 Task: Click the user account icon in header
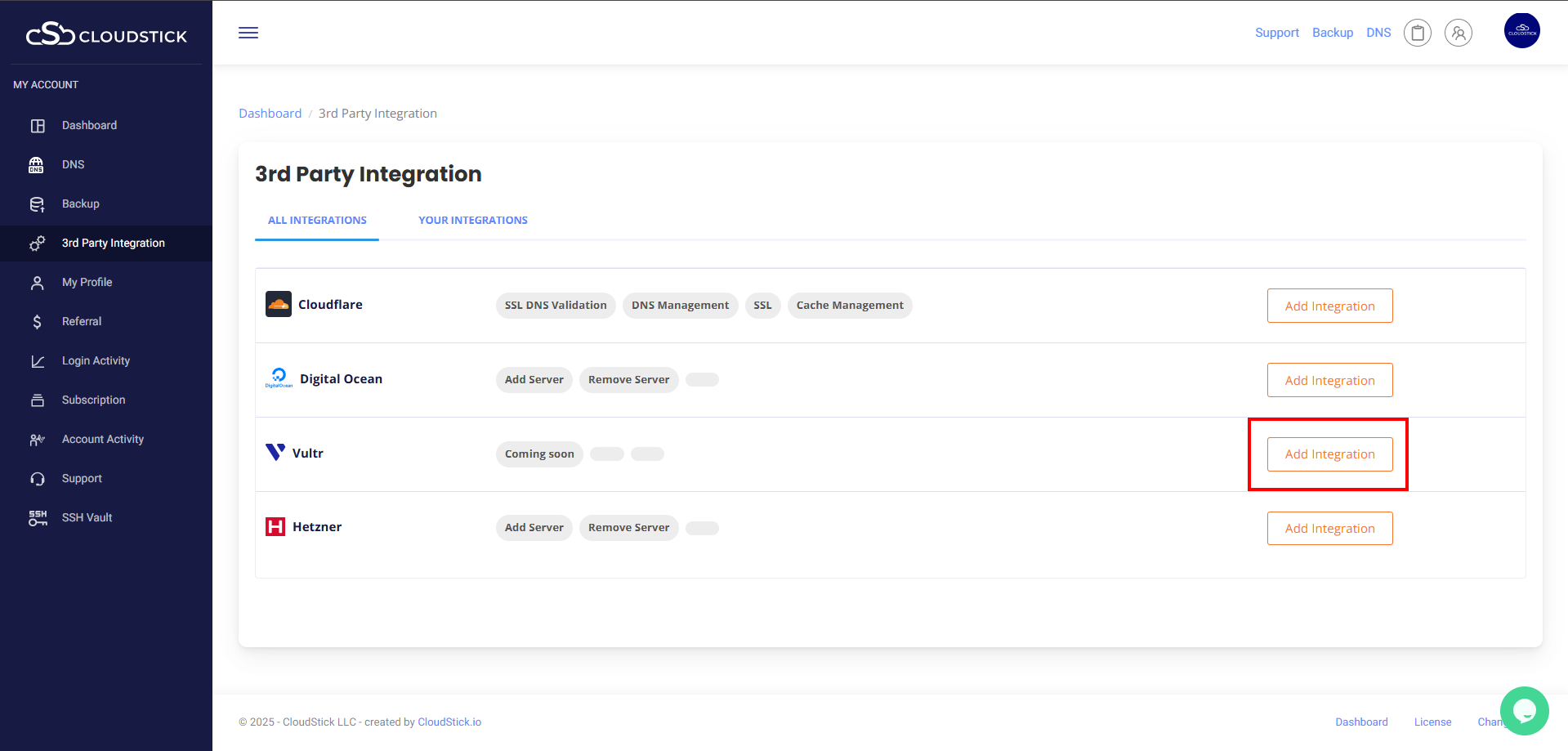pos(1459,33)
